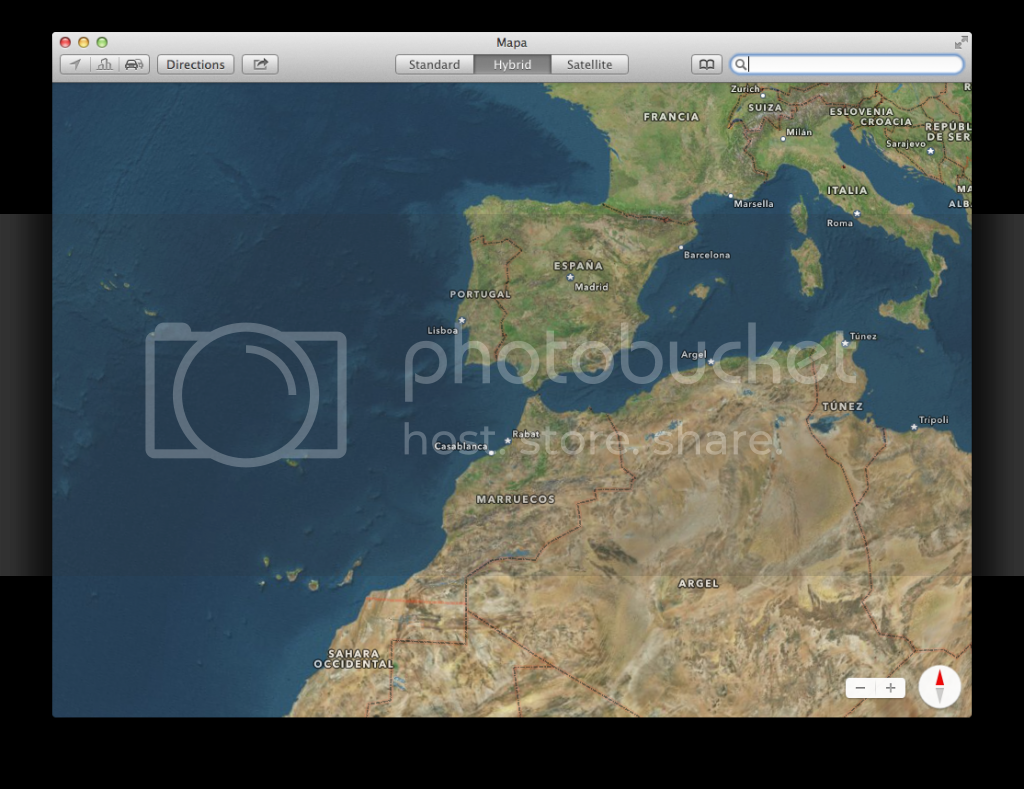Click the current location arrow icon
This screenshot has width=1024, height=789.
[x=75, y=64]
